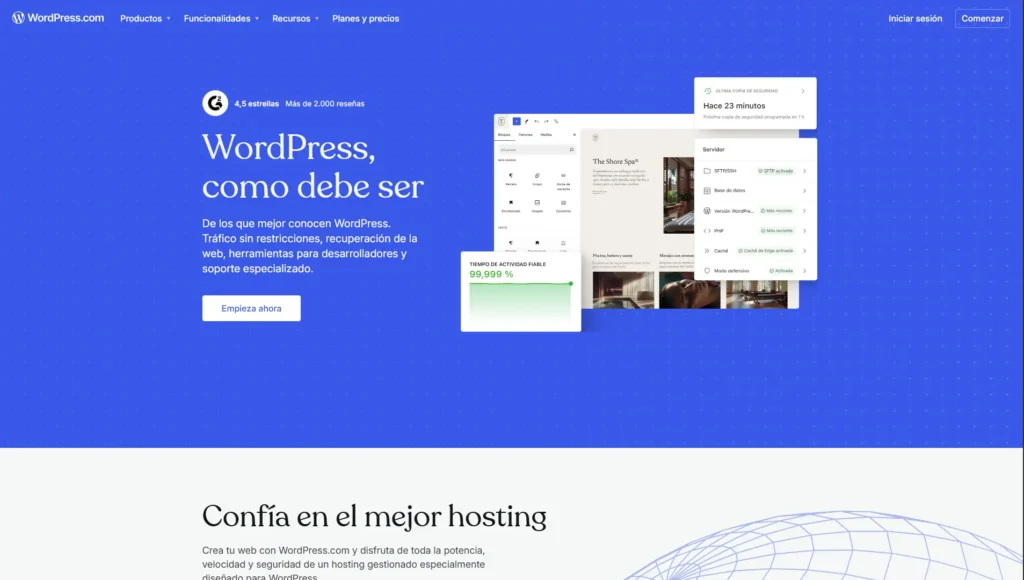Click the Servidor panel heading
Viewport: 1024px width, 580px height.
(713, 150)
